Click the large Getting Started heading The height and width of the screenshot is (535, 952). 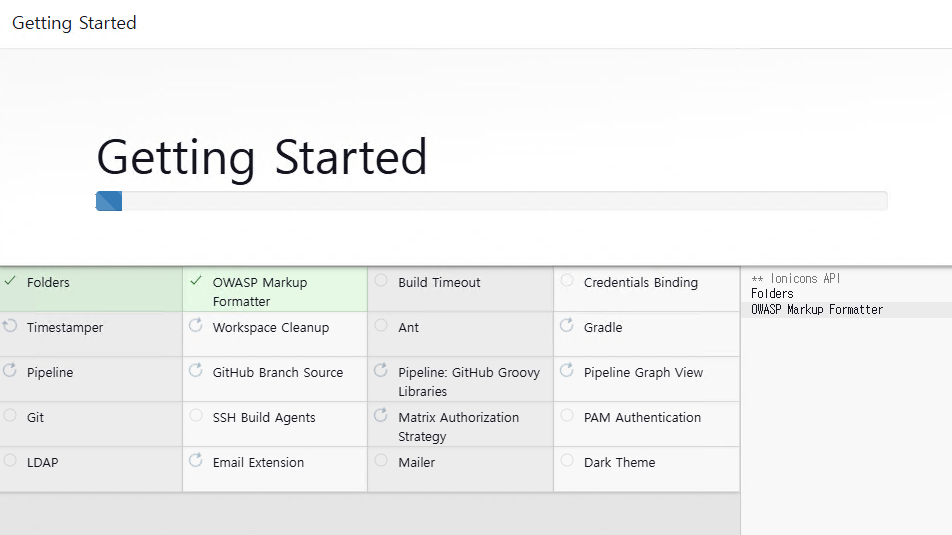point(262,157)
